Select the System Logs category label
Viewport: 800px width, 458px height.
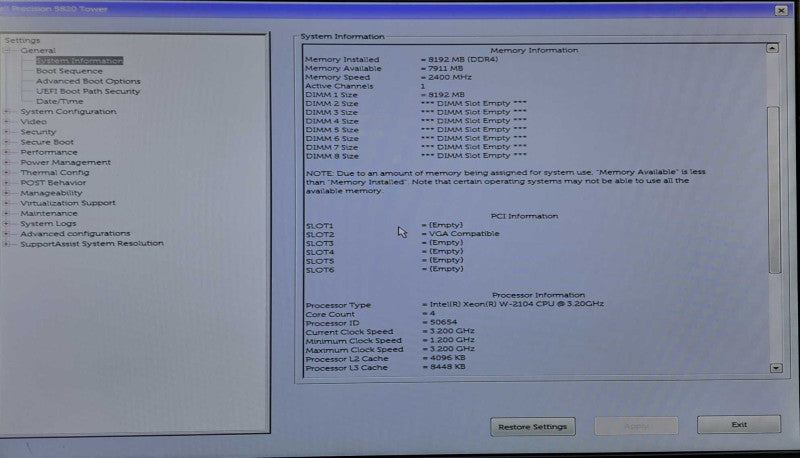point(48,223)
